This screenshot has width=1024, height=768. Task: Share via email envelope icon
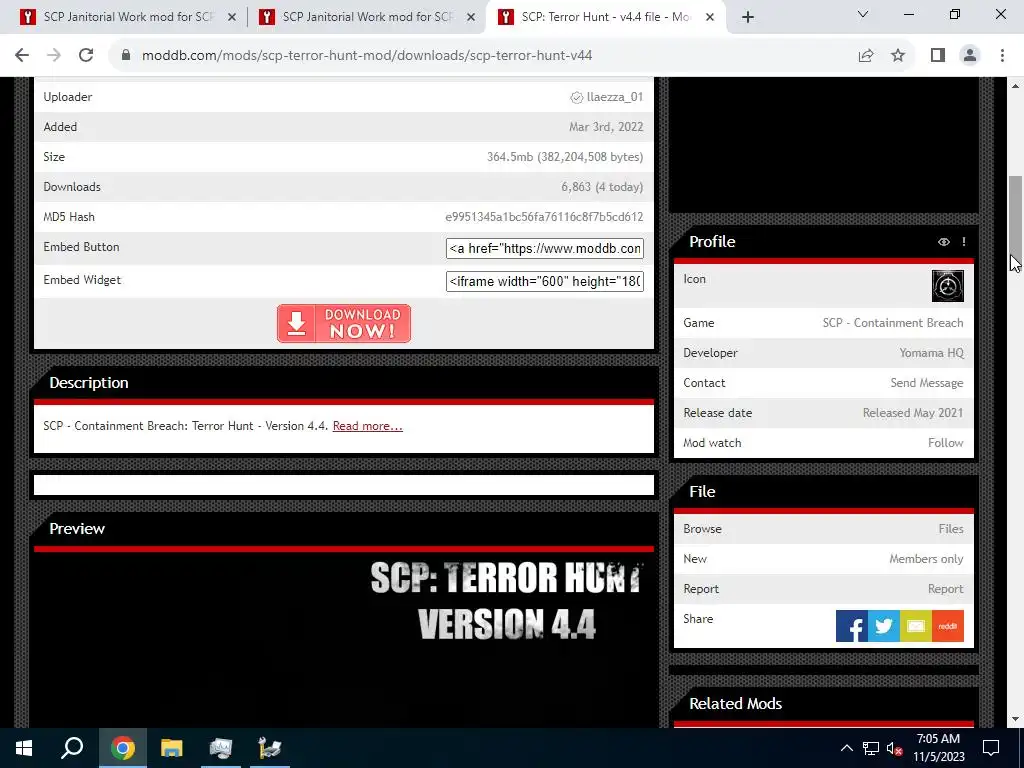pyautogui.click(x=916, y=626)
